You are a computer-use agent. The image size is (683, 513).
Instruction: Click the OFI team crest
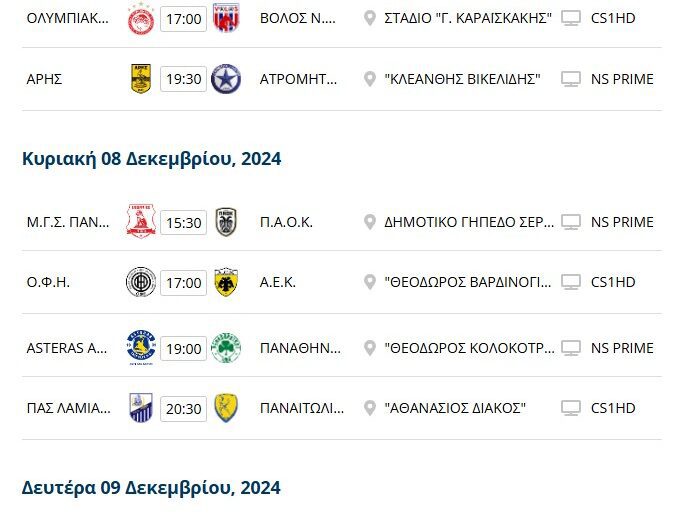pos(141,283)
